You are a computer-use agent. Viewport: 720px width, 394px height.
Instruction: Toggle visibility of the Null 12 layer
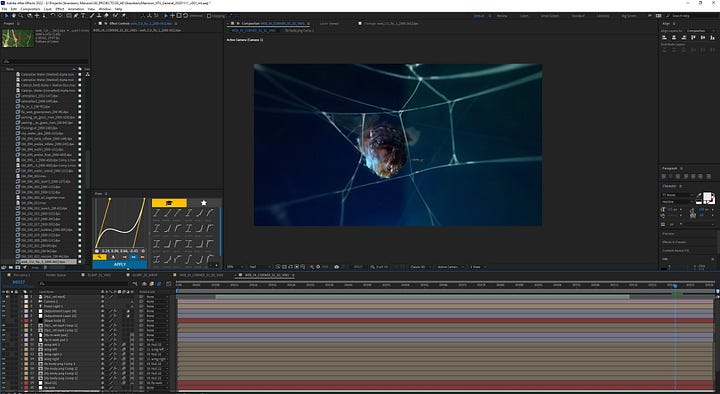4,383
